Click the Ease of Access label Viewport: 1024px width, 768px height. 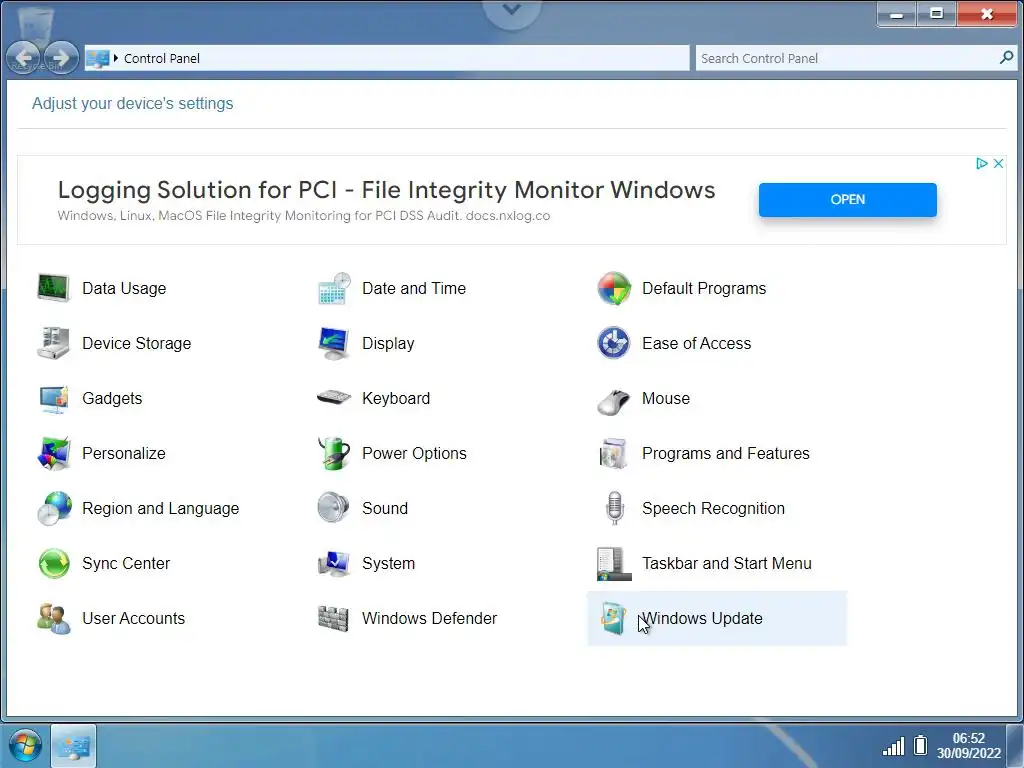coord(696,343)
